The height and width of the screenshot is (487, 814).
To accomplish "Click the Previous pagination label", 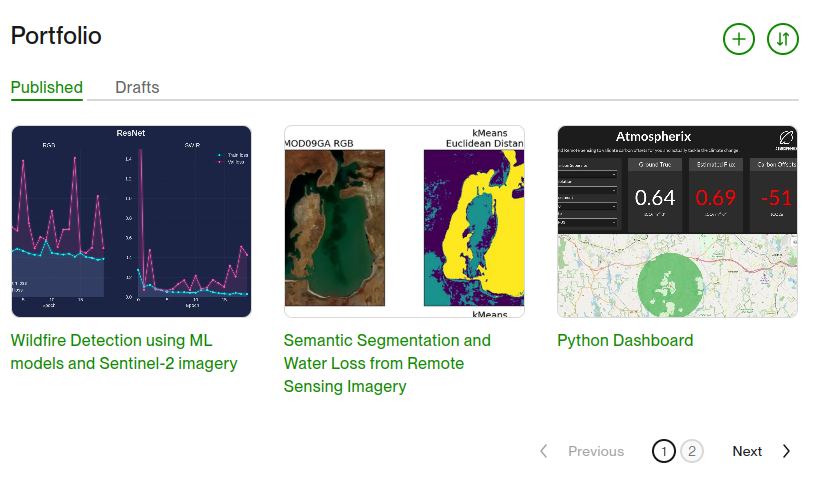I will [x=596, y=451].
